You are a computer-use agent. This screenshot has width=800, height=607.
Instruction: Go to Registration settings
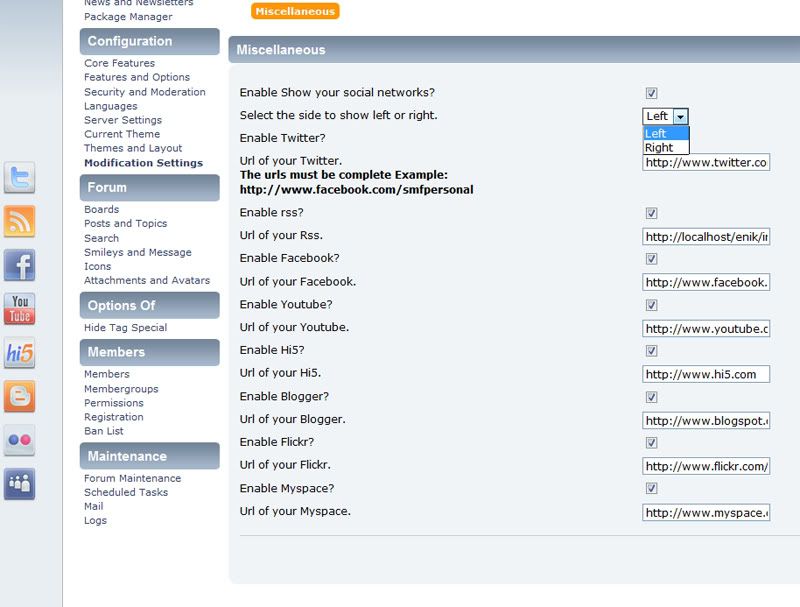(114, 417)
